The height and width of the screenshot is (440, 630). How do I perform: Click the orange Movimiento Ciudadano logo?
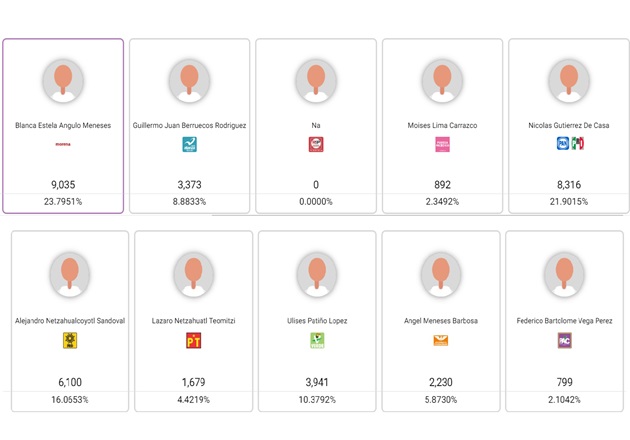[x=441, y=340]
